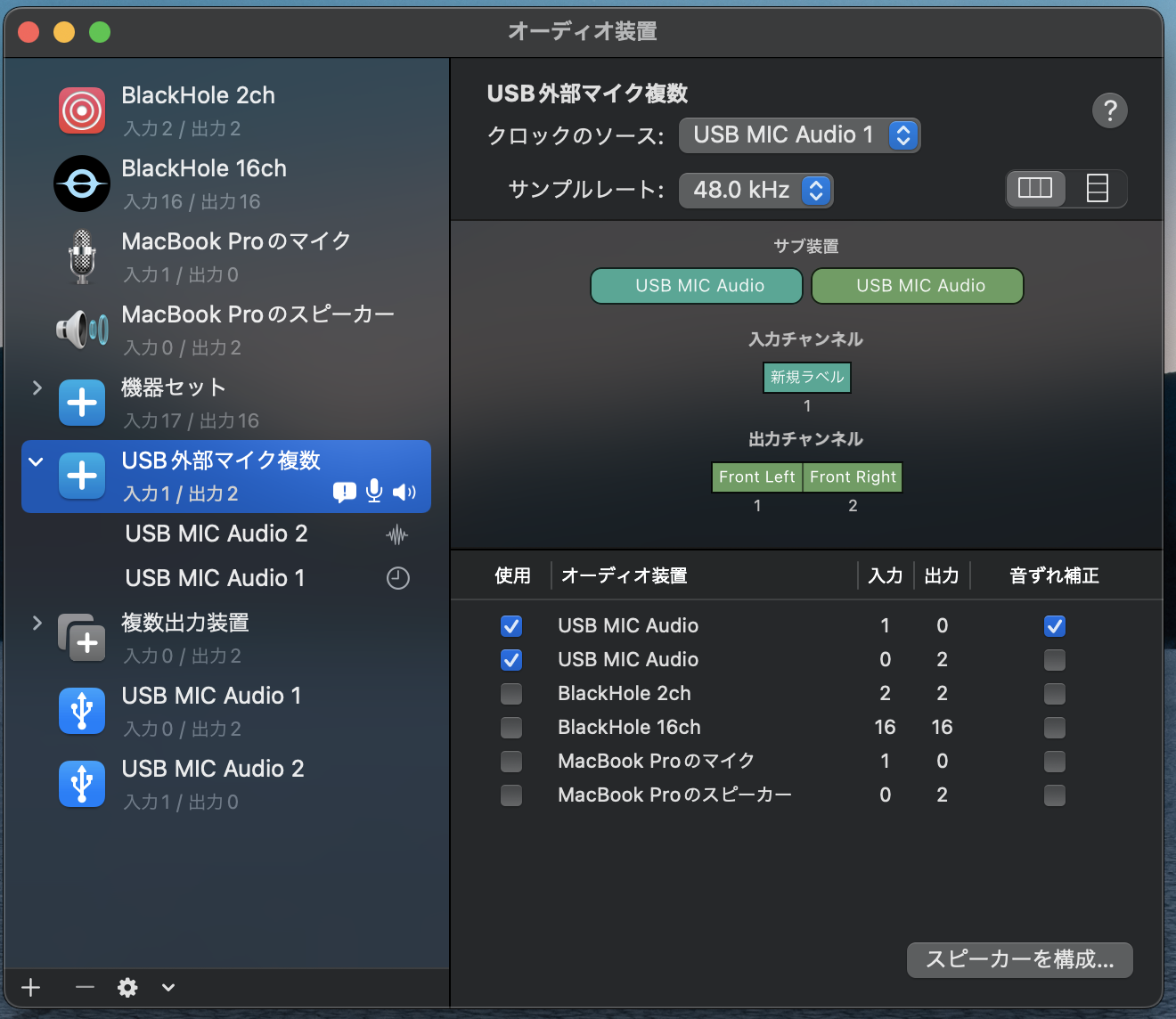1176x1019 pixels.
Task: Click the 新規ラベル input channel label
Action: point(807,378)
